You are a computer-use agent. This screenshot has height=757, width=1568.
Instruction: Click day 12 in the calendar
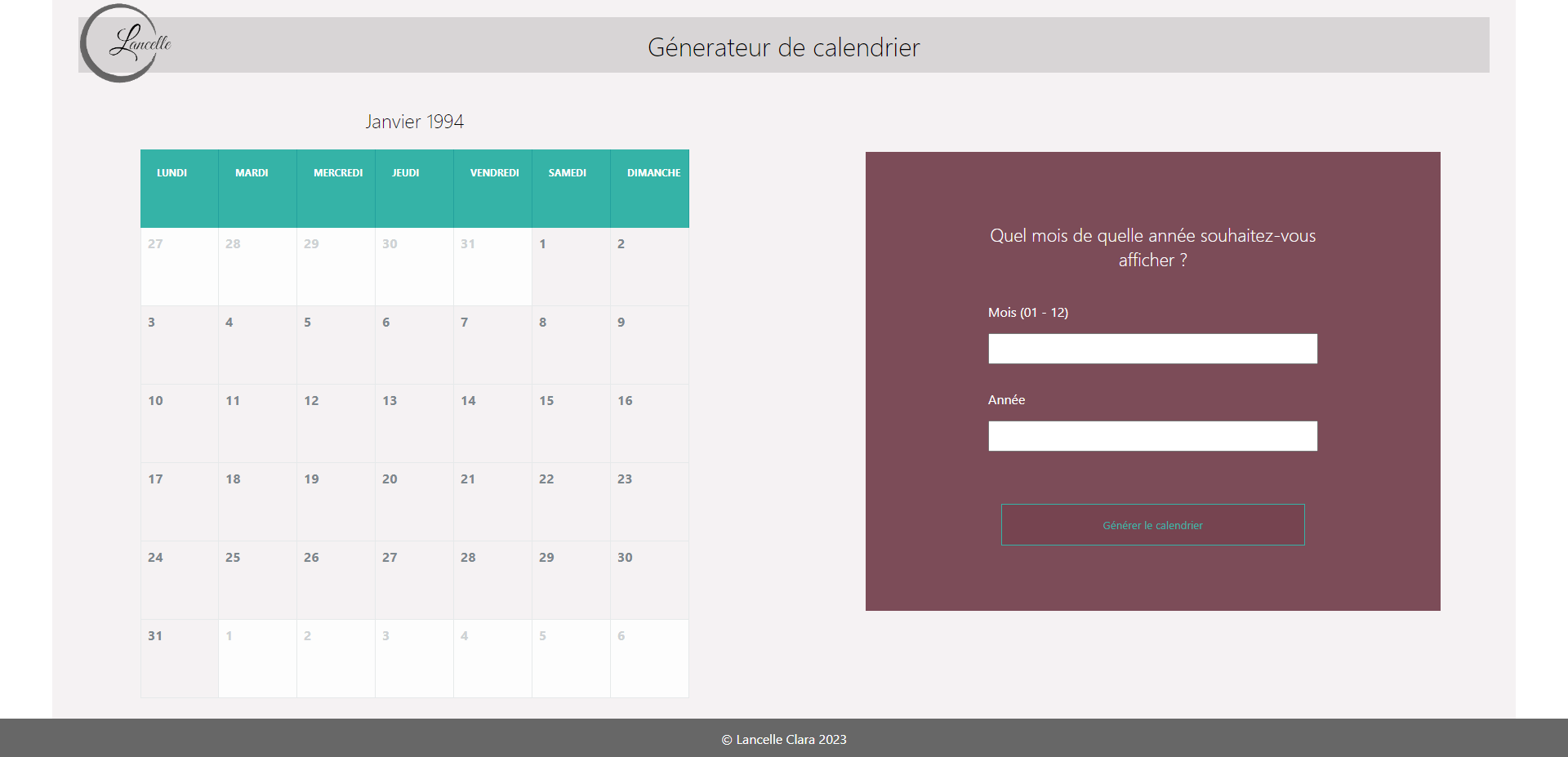pyautogui.click(x=336, y=424)
